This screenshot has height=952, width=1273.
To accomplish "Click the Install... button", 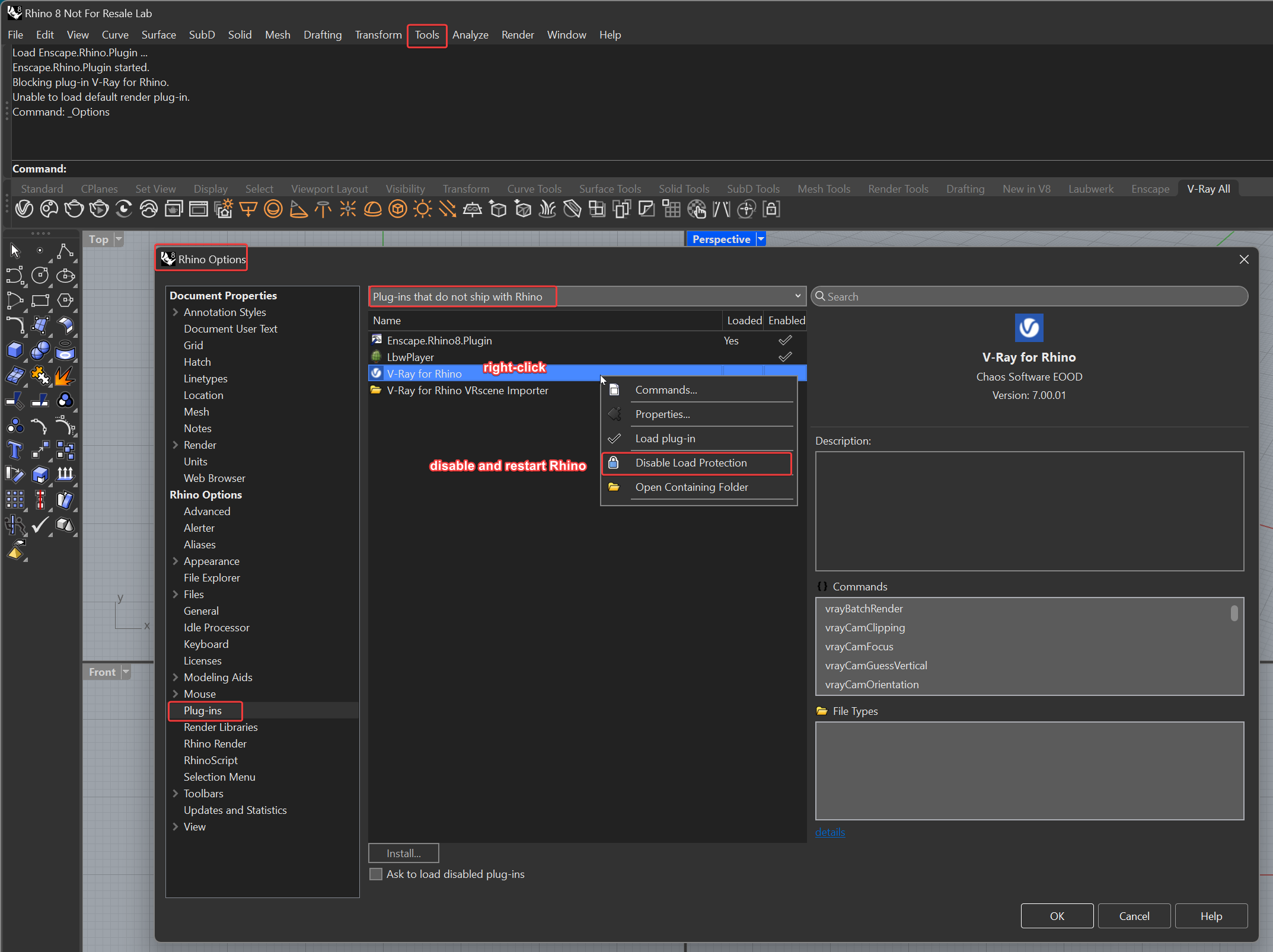I will click(404, 853).
